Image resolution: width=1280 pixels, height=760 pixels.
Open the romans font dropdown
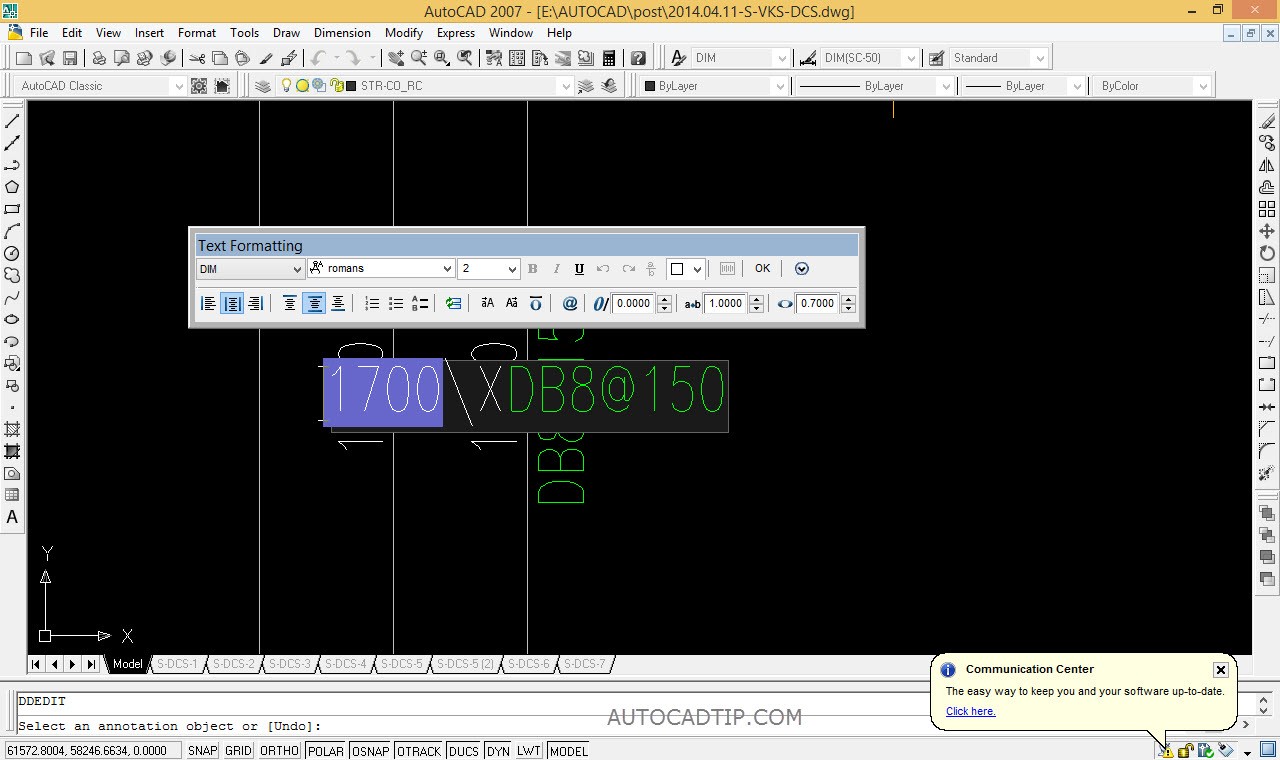[448, 268]
